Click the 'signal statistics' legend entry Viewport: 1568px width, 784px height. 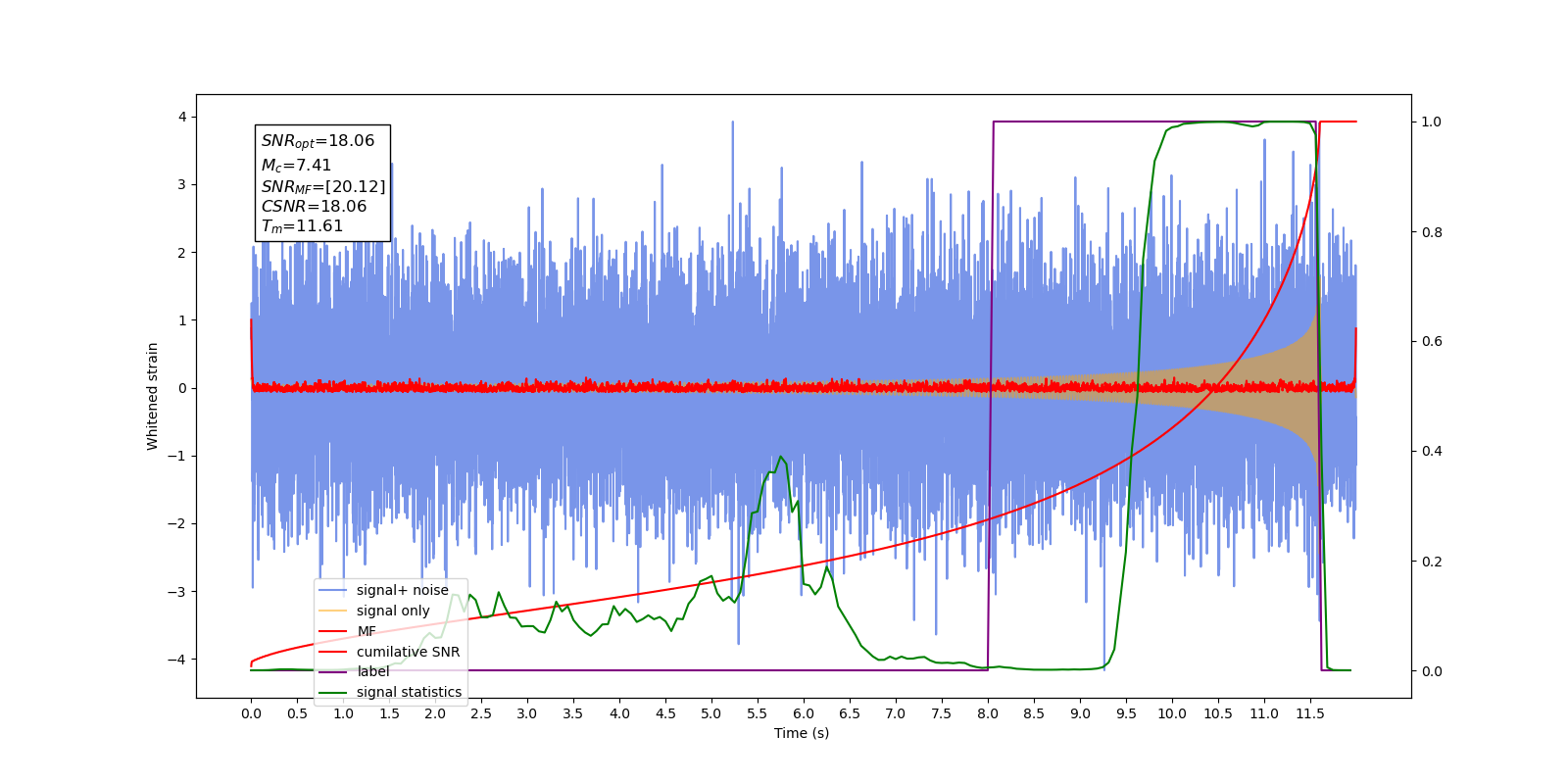click(x=390, y=692)
